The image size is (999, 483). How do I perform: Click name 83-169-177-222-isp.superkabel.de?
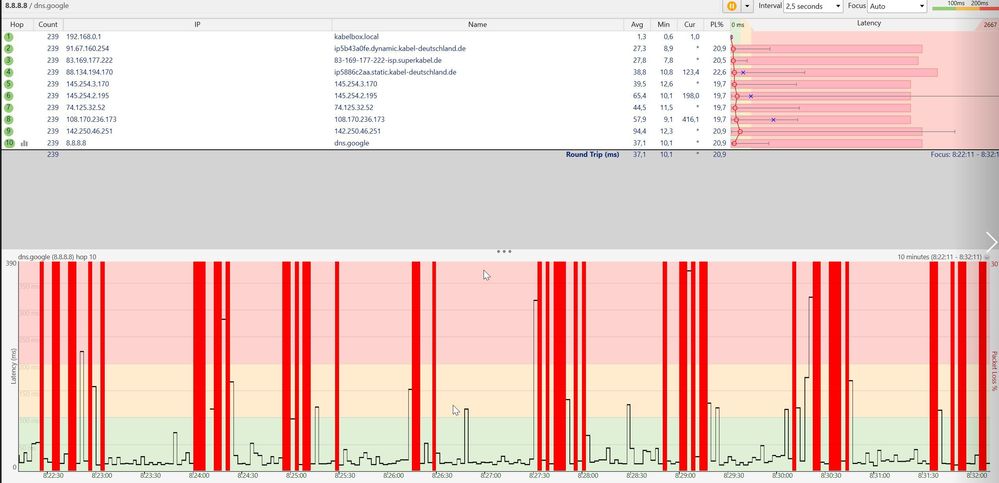[388, 61]
